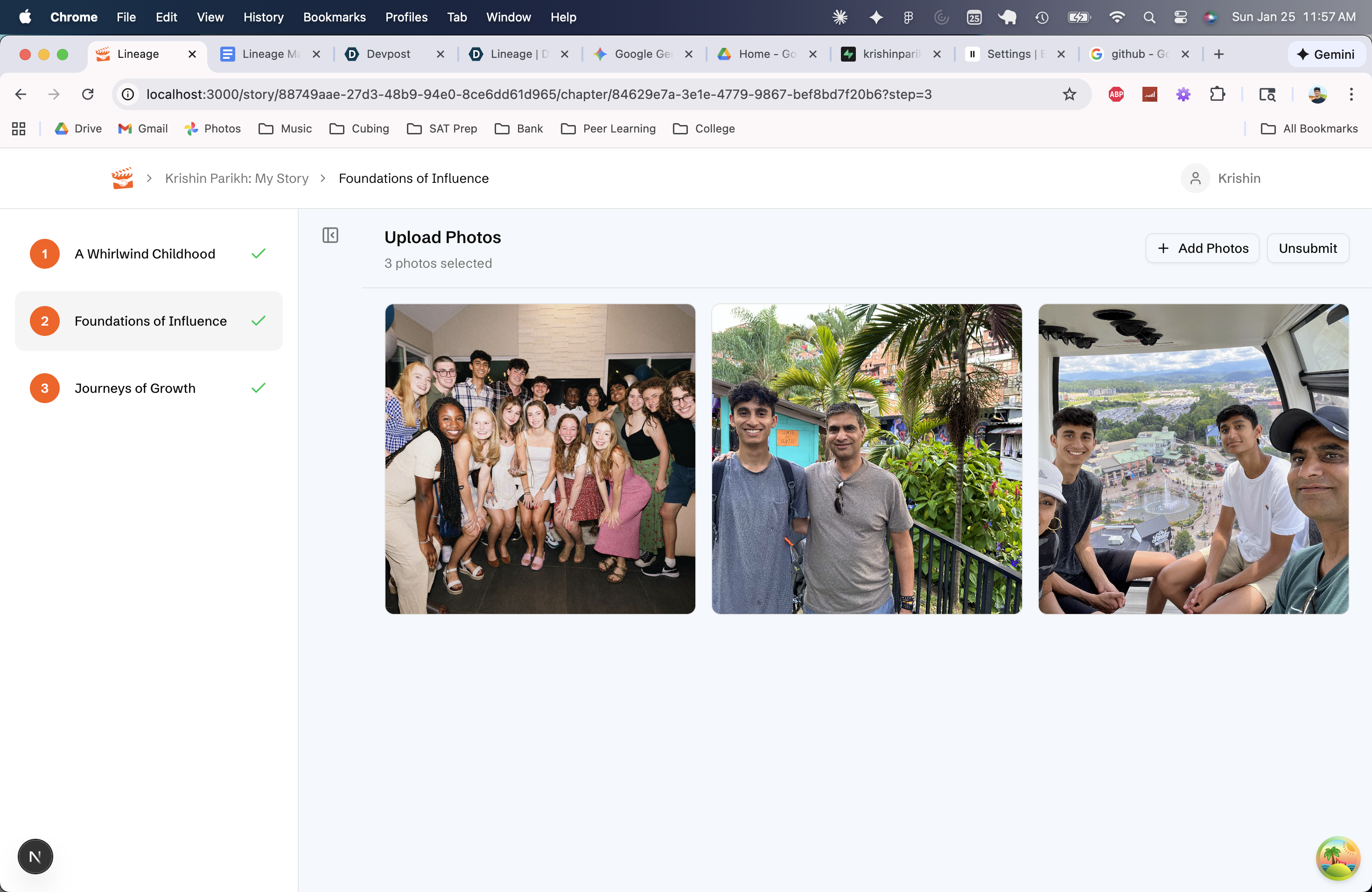Screen dimensions: 1372x892
Task: Open the Chrome extensions puzzle icon
Action: tap(1217, 94)
